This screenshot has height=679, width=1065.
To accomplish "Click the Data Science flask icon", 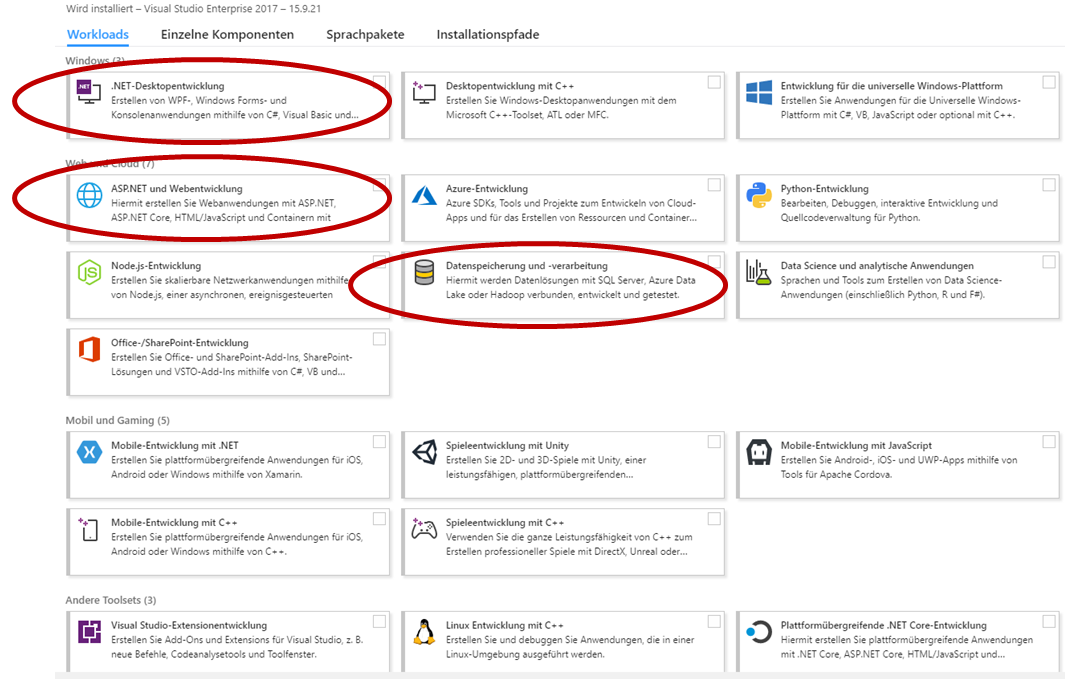I will point(759,272).
